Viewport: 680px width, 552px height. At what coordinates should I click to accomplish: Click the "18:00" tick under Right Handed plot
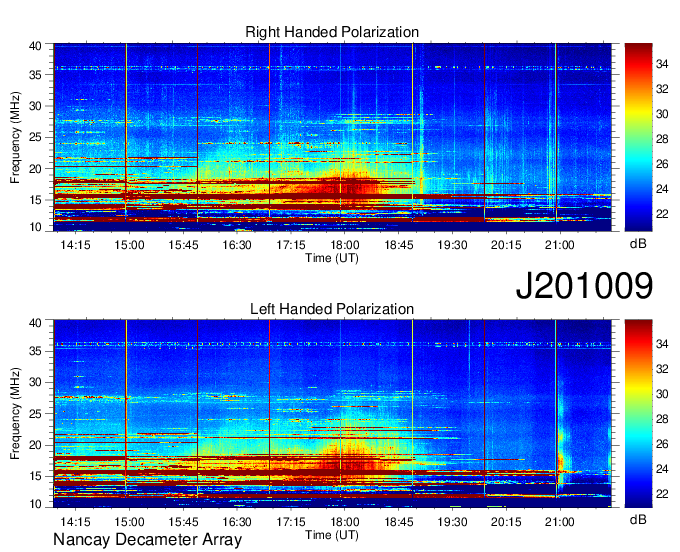[345, 245]
